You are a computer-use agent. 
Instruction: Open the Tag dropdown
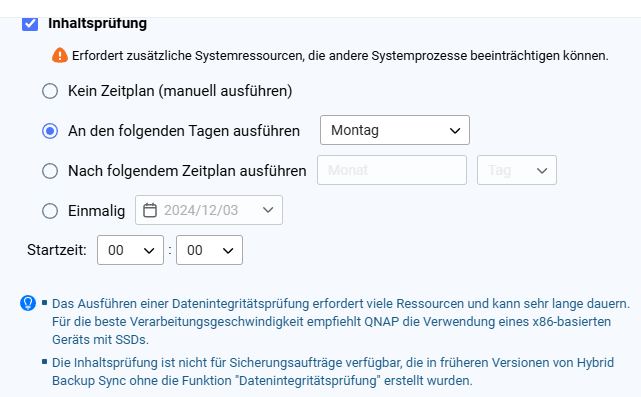click(x=516, y=170)
